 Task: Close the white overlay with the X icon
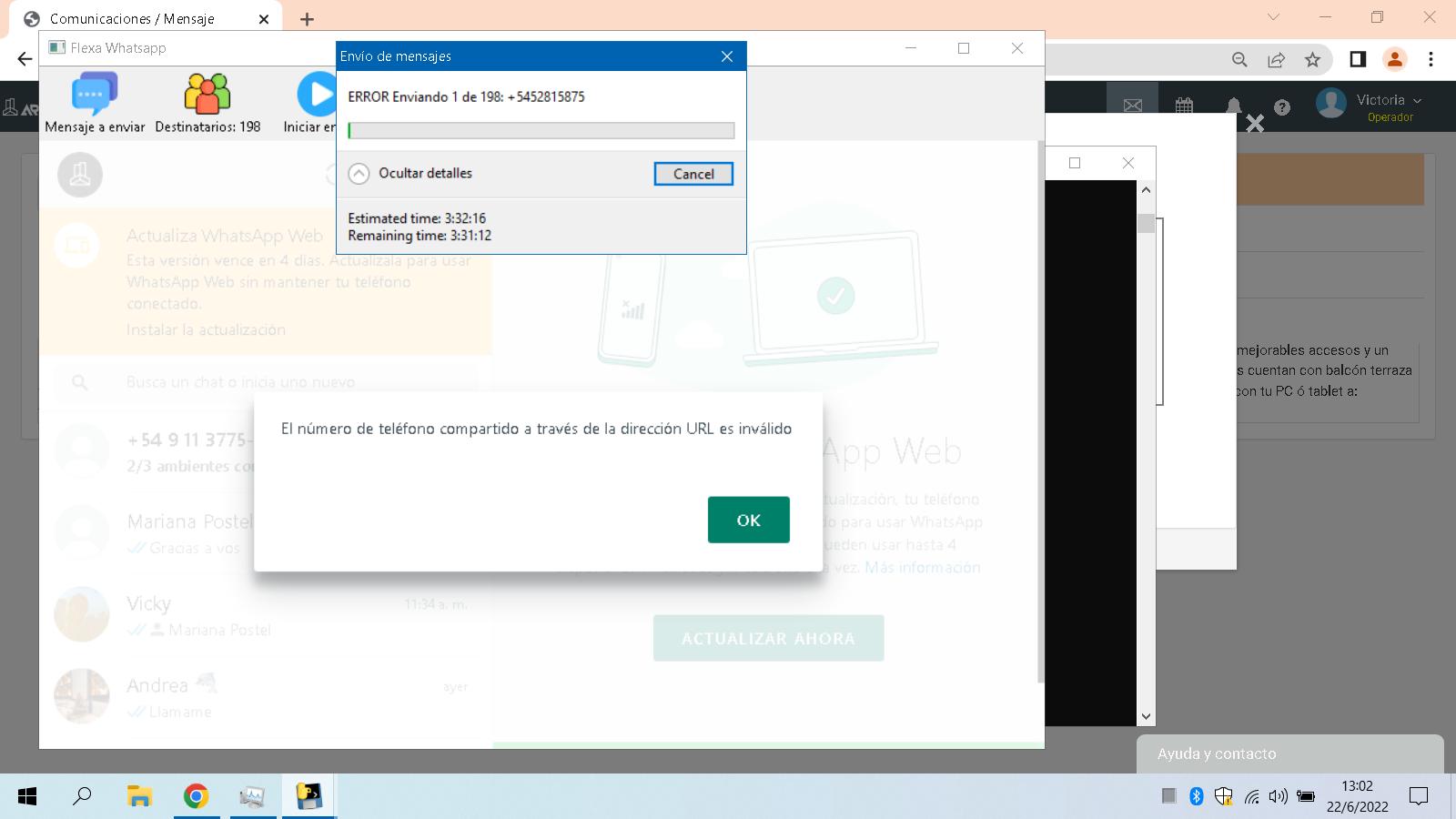pos(1255,123)
